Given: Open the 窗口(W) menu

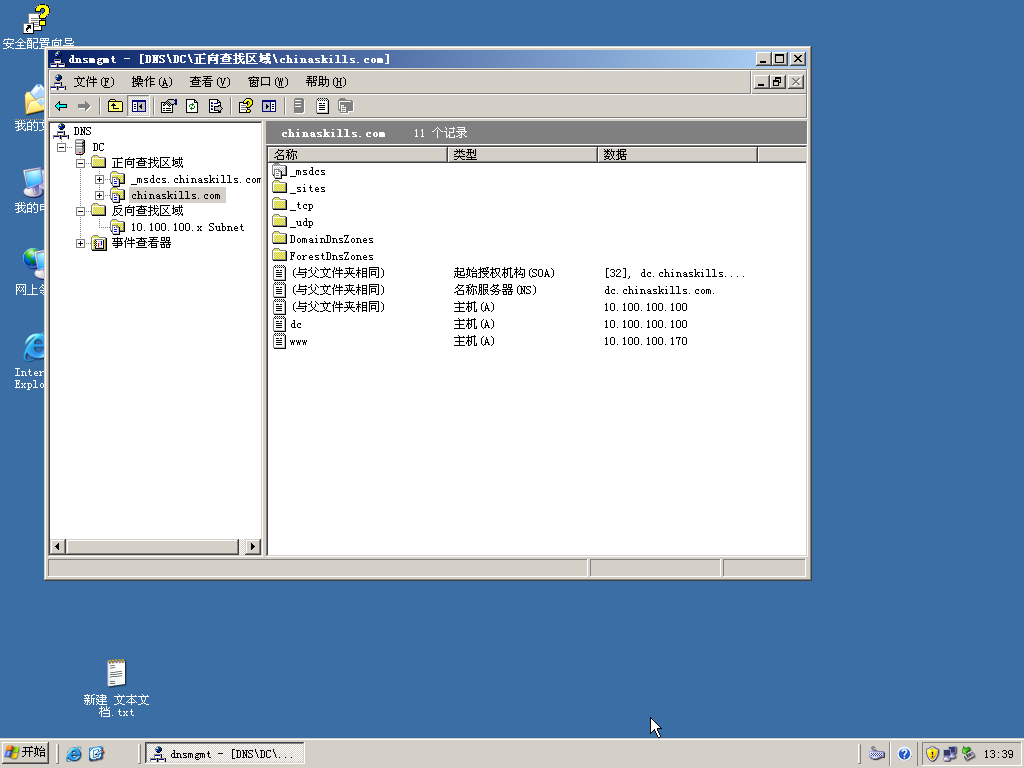Looking at the screenshot, I should tap(268, 82).
